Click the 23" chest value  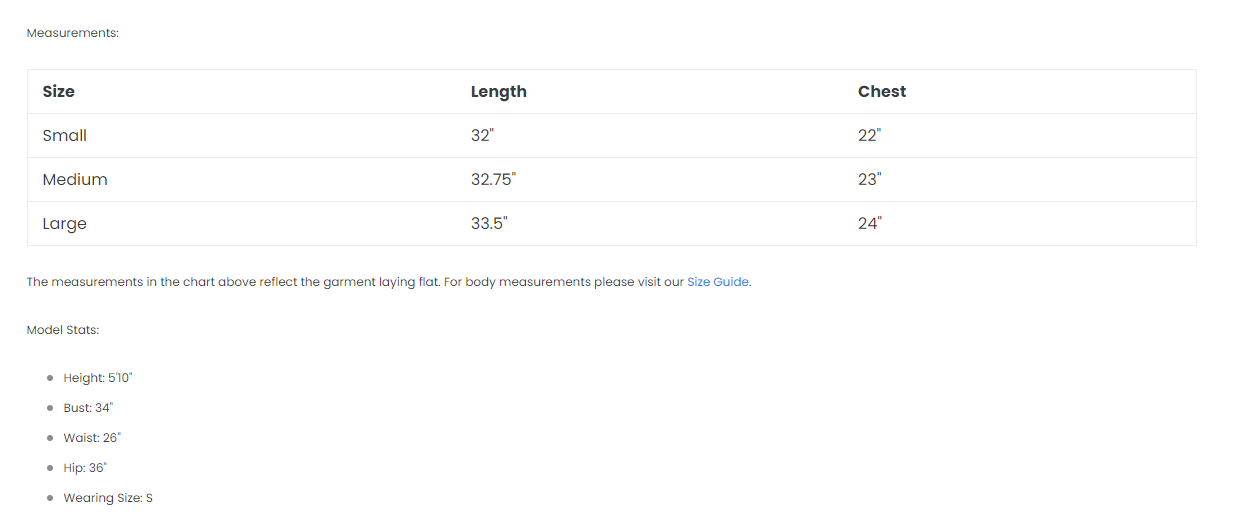click(869, 179)
